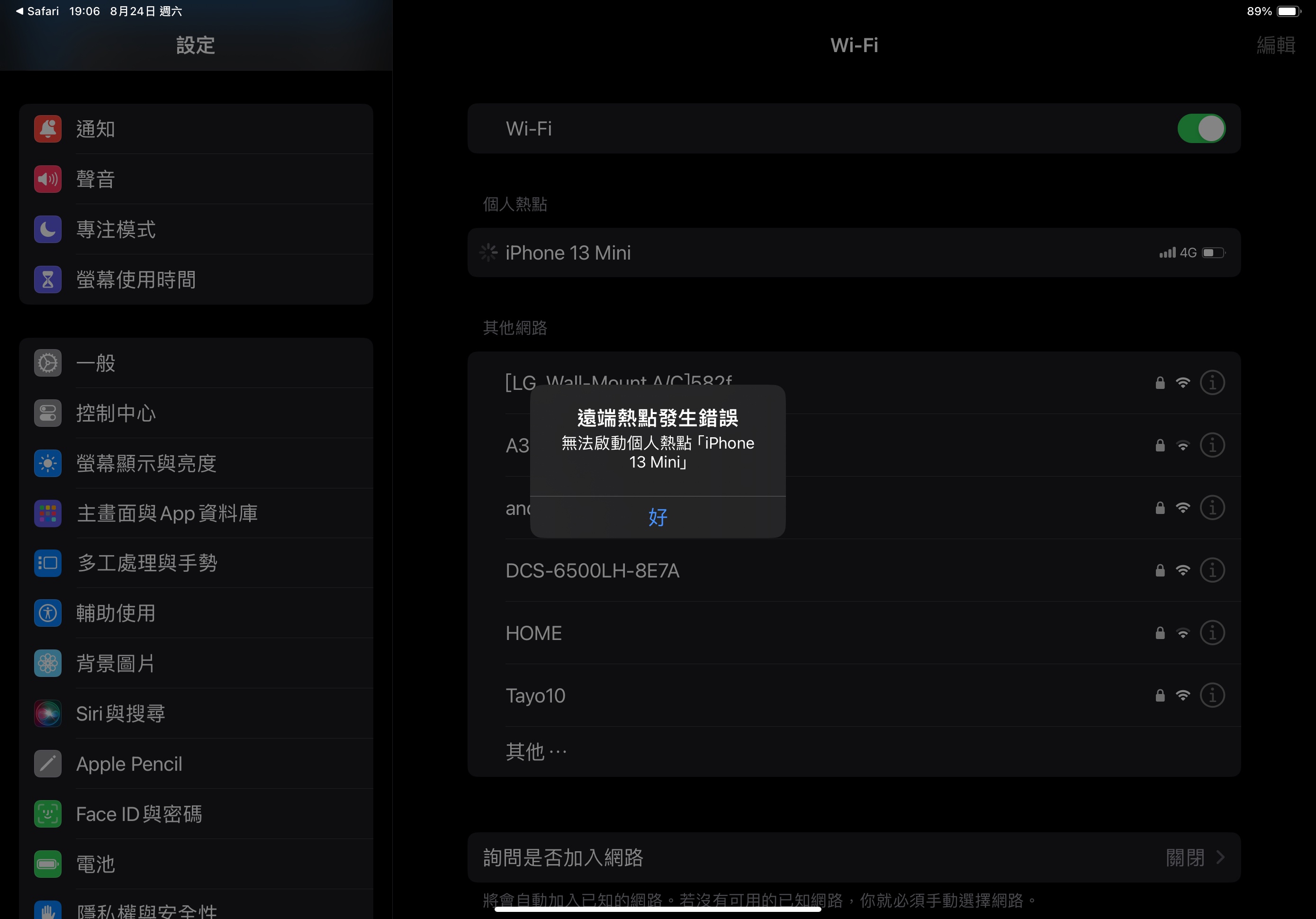Tap iPhone 13 Mini connecting spinner
Viewport: 1316px width, 919px height.
click(x=488, y=252)
